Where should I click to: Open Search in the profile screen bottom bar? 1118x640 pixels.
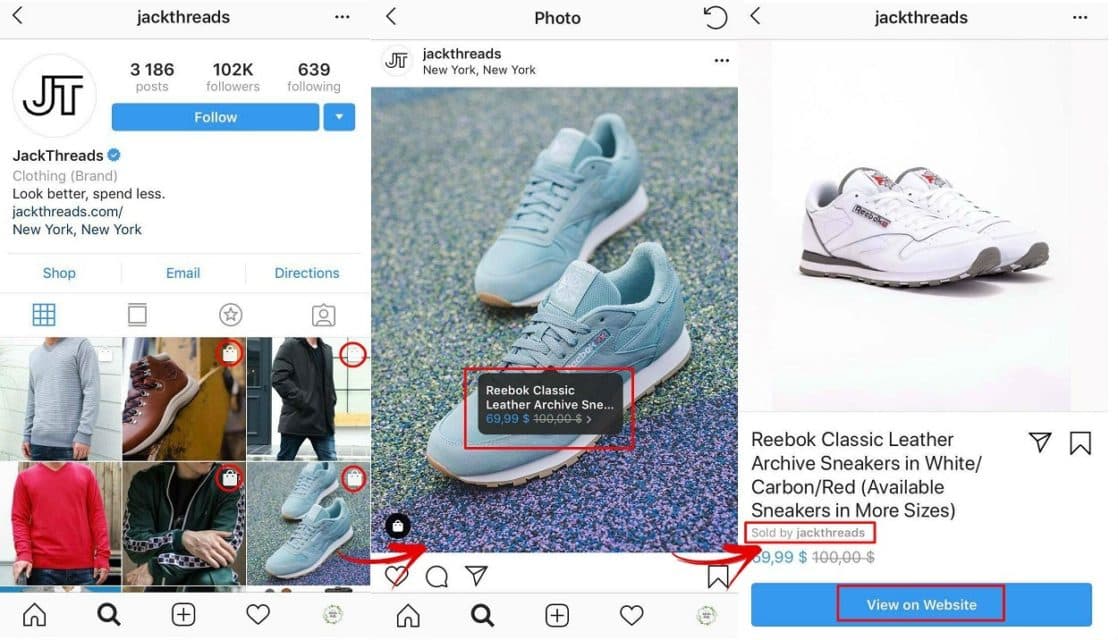click(108, 614)
